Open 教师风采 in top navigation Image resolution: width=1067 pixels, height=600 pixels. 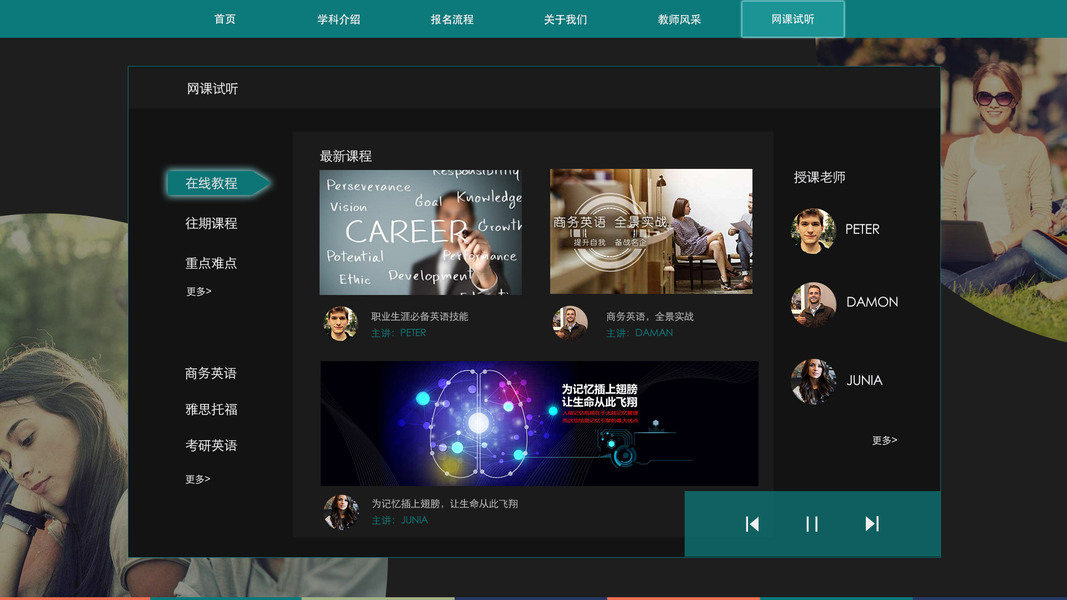click(x=679, y=19)
